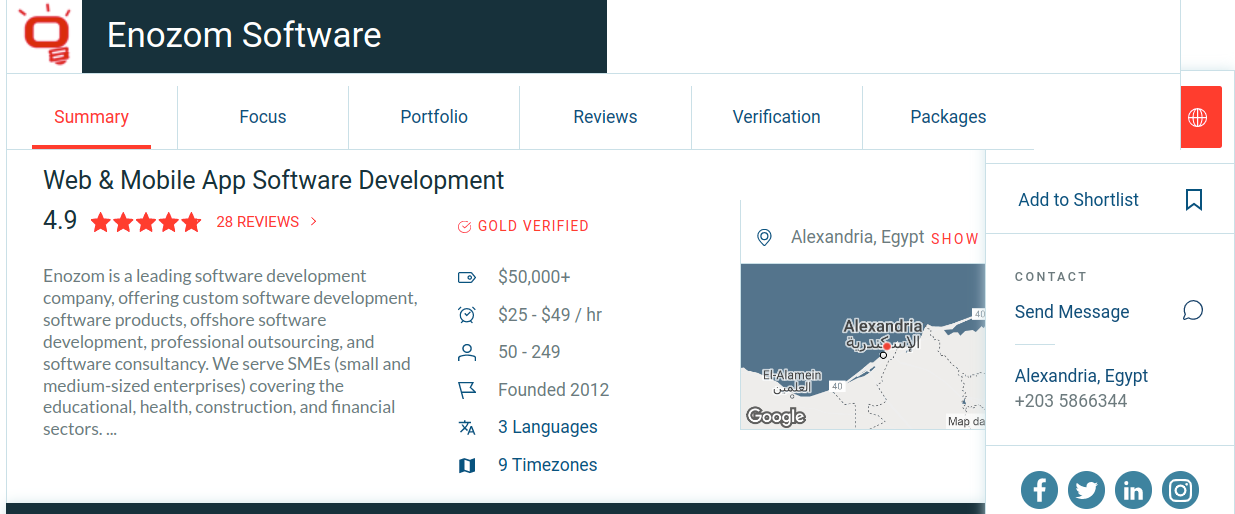
Task: Open the Portfolio tab
Action: tap(434, 117)
